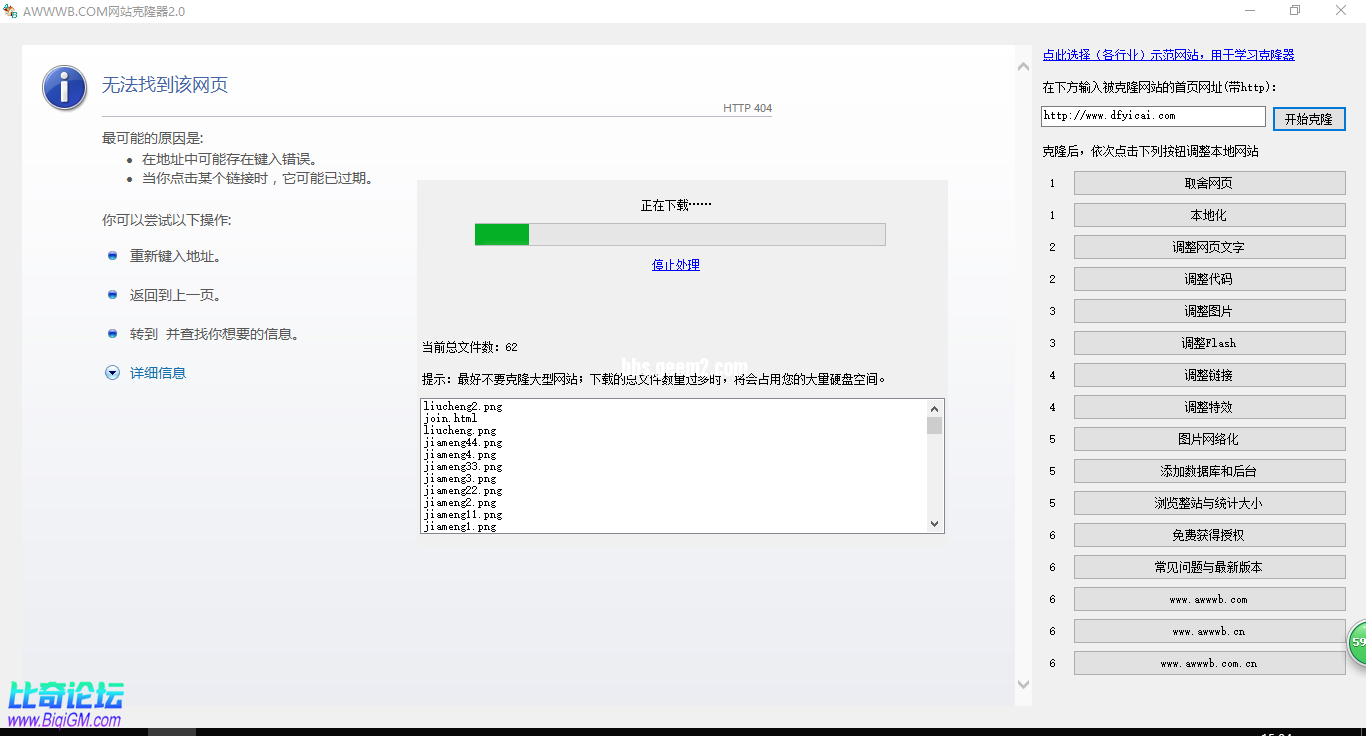Image resolution: width=1366 pixels, height=736 pixels.
Task: Click the 调整图片 button
Action: (1209, 311)
